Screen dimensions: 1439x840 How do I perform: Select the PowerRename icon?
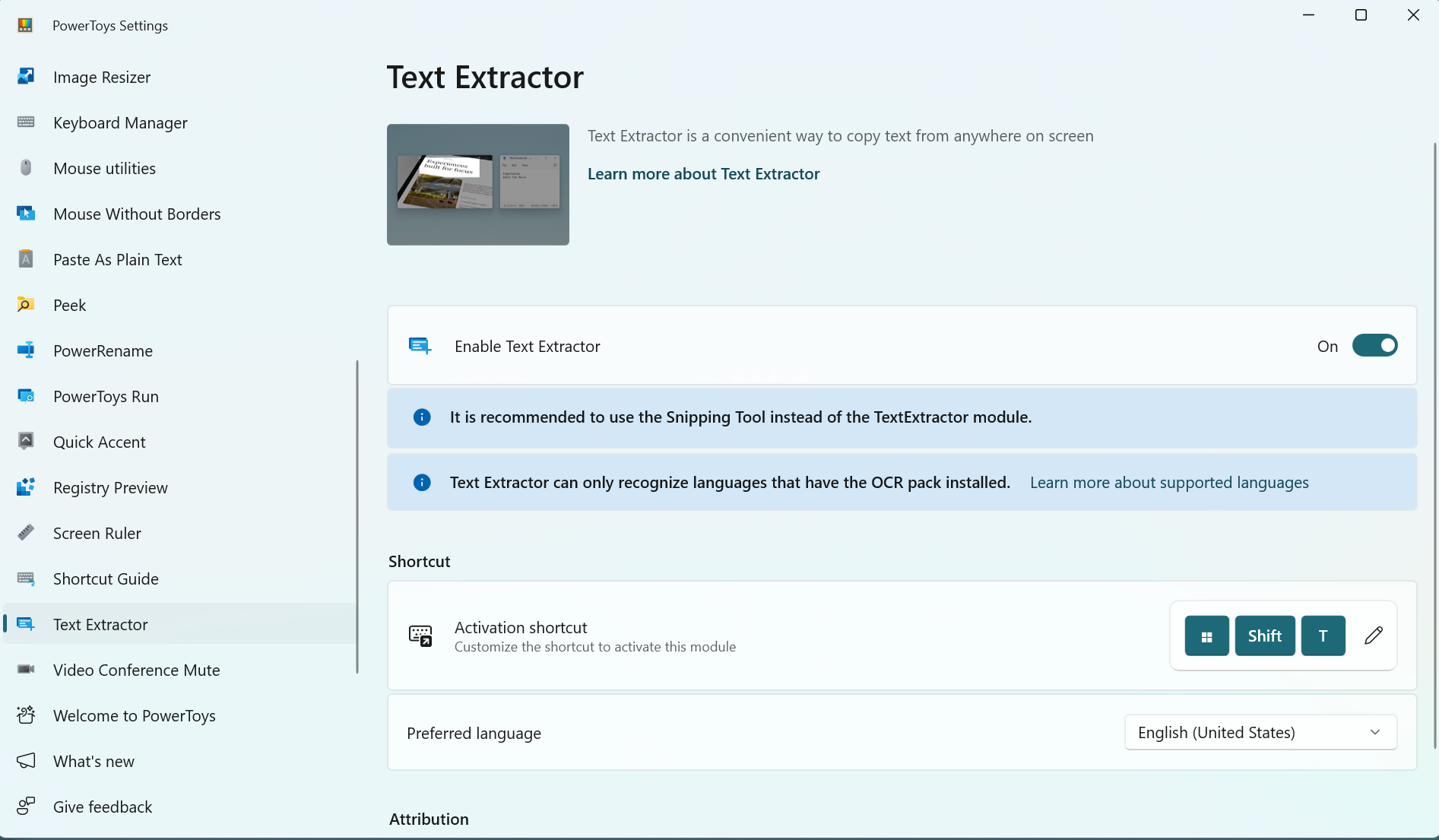[26, 350]
